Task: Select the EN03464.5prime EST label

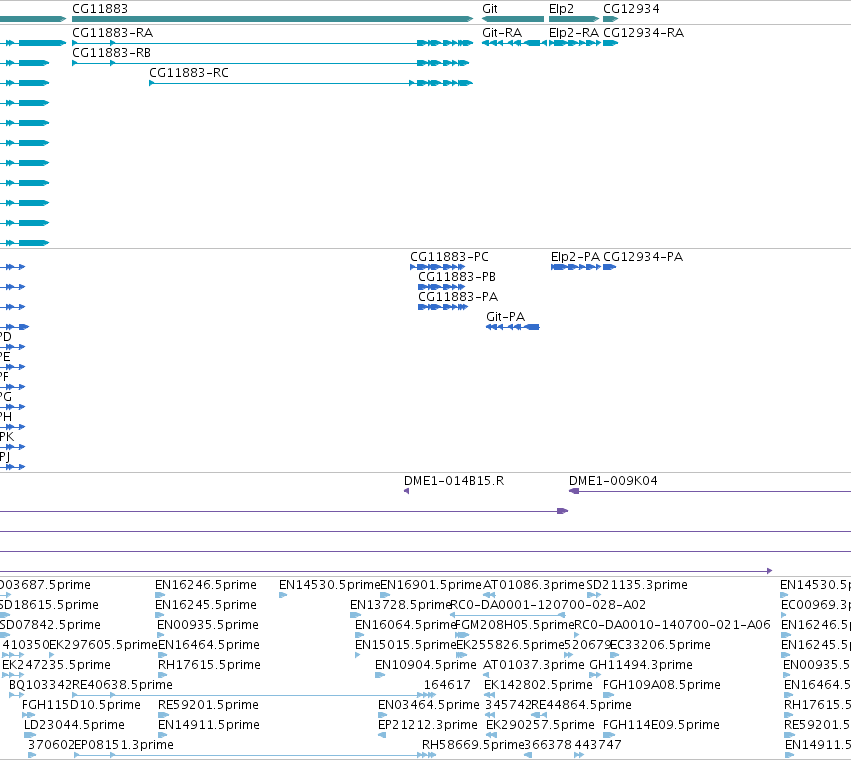Action: 429,705
